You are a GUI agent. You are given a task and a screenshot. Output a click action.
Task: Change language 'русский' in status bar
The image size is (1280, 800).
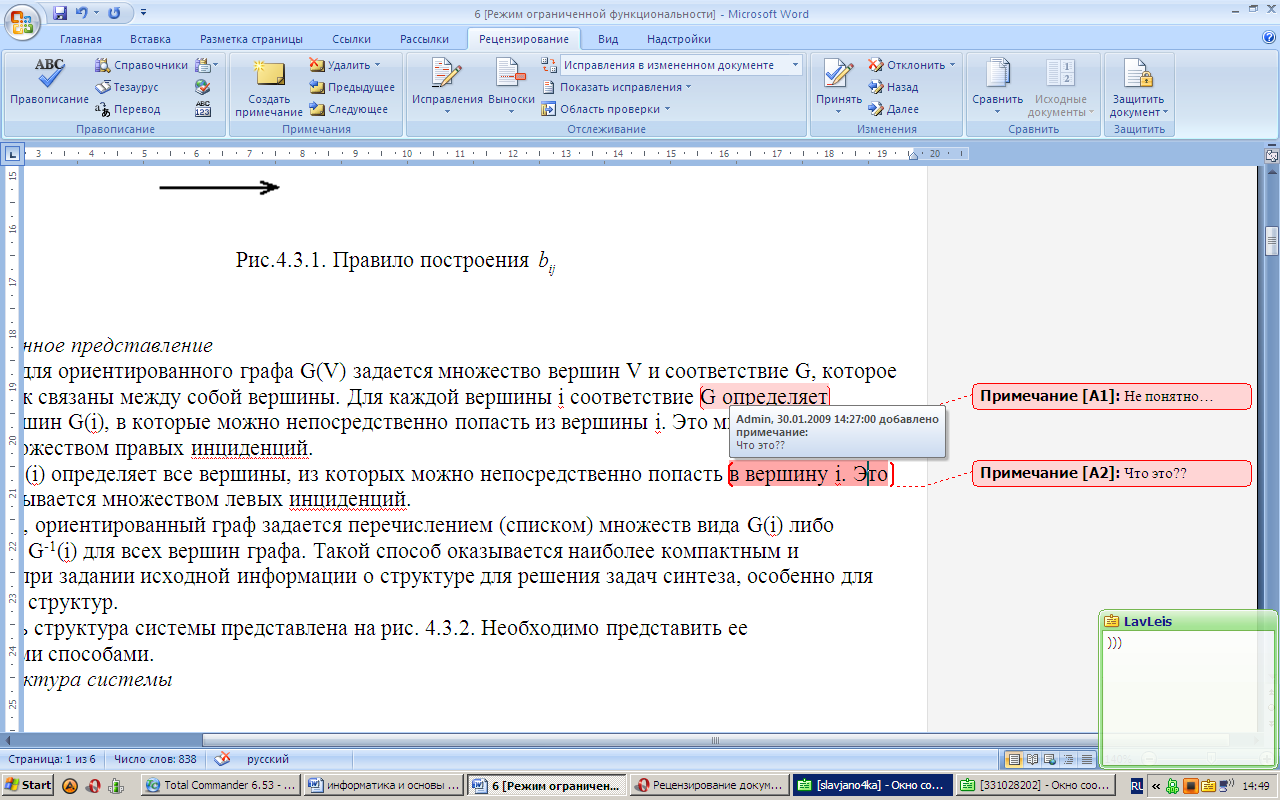click(x=268, y=760)
